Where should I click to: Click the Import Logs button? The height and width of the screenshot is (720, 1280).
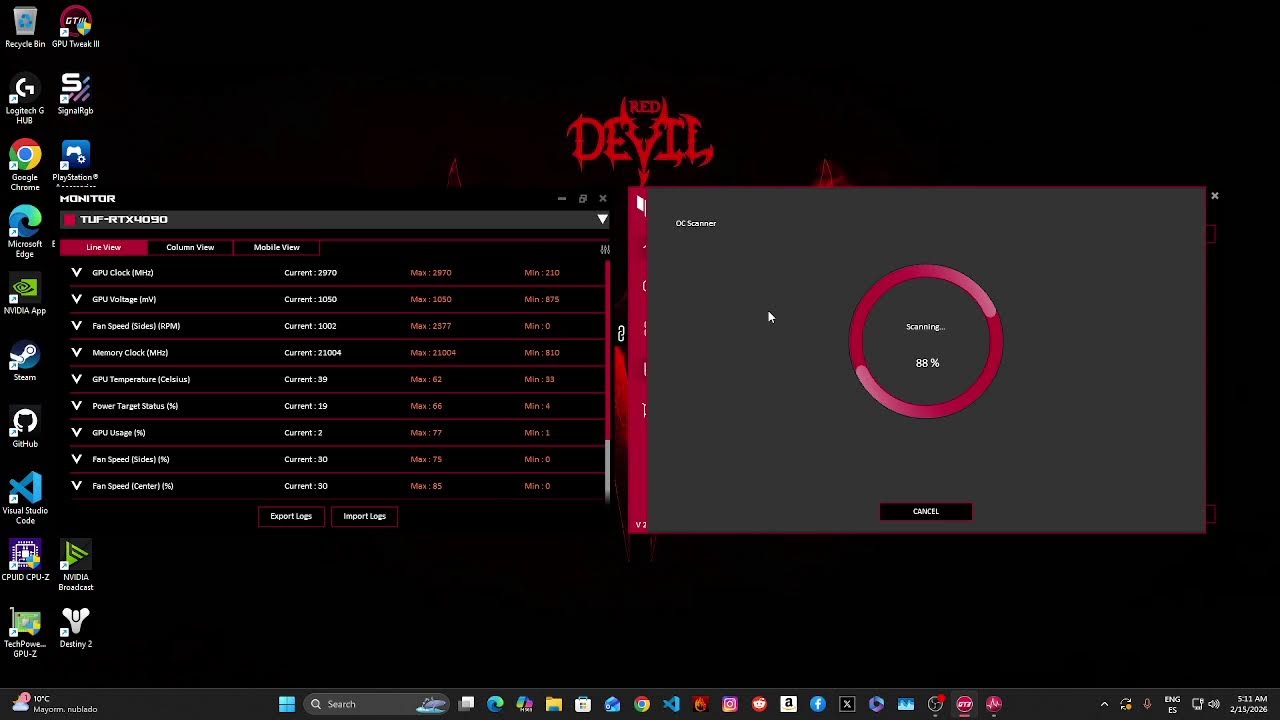point(364,516)
